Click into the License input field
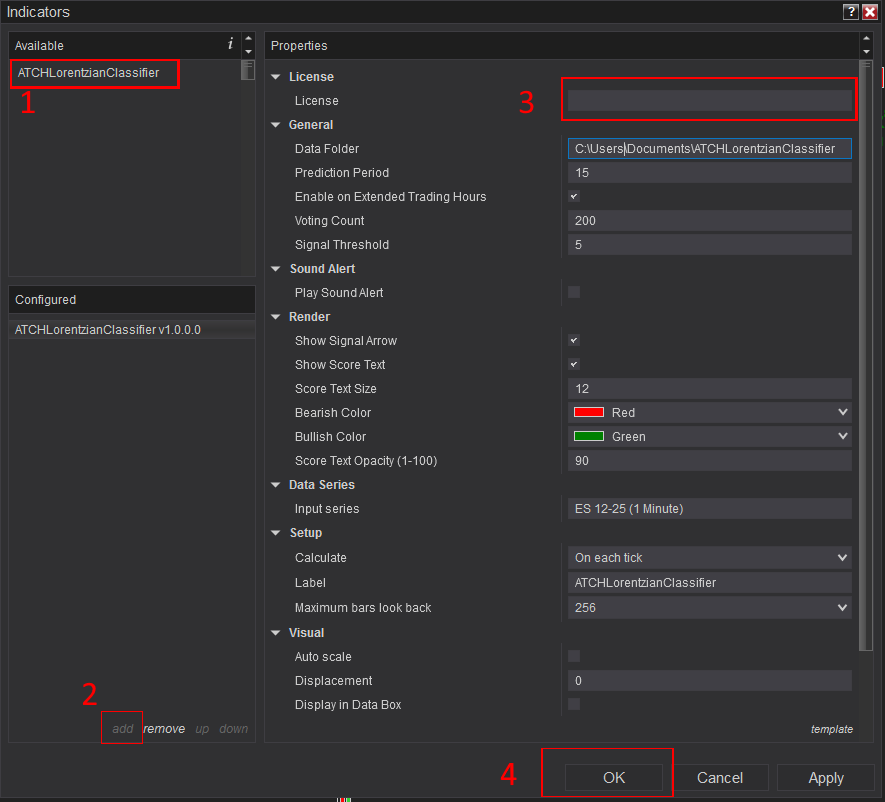The height and width of the screenshot is (802, 885). (x=709, y=101)
